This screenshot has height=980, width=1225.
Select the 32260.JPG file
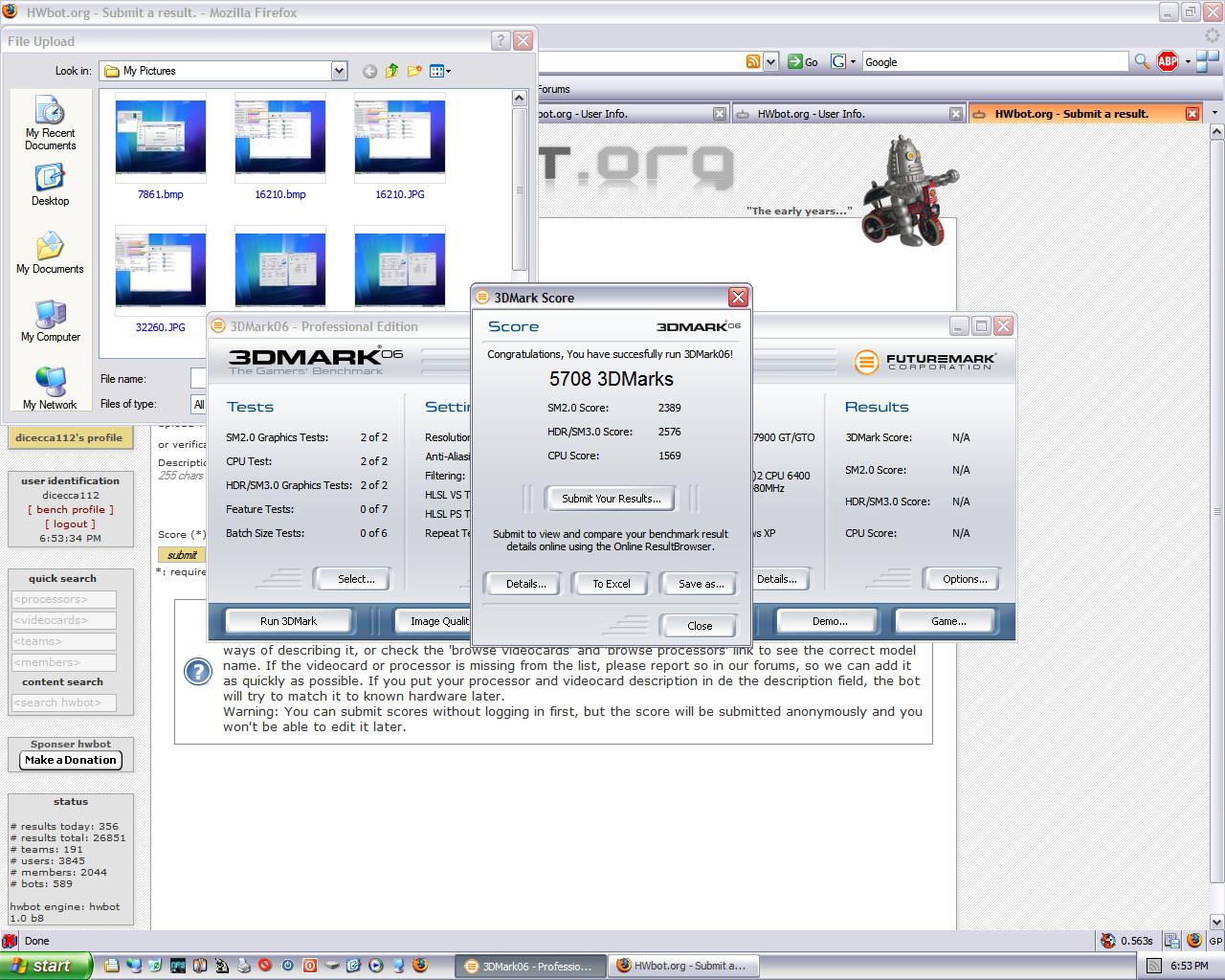click(x=160, y=278)
